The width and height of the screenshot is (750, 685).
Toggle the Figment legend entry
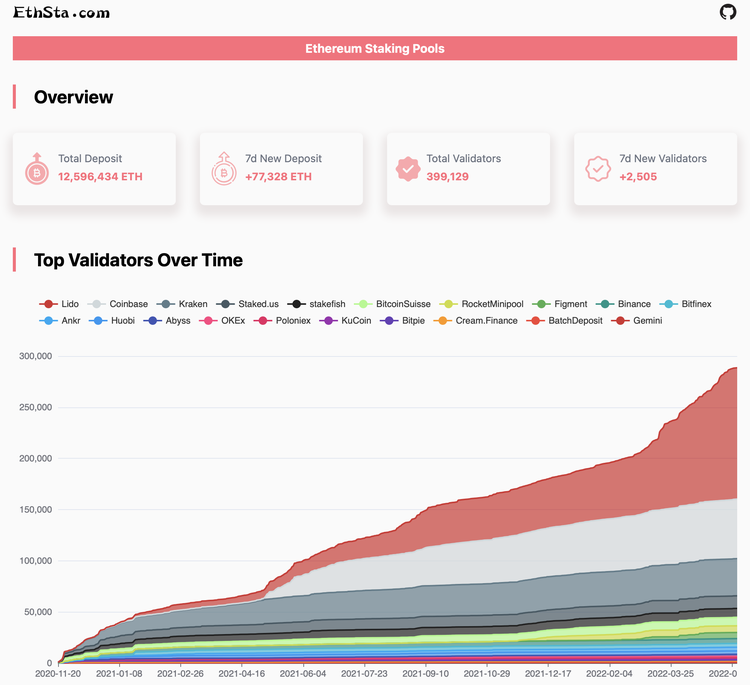(x=560, y=304)
